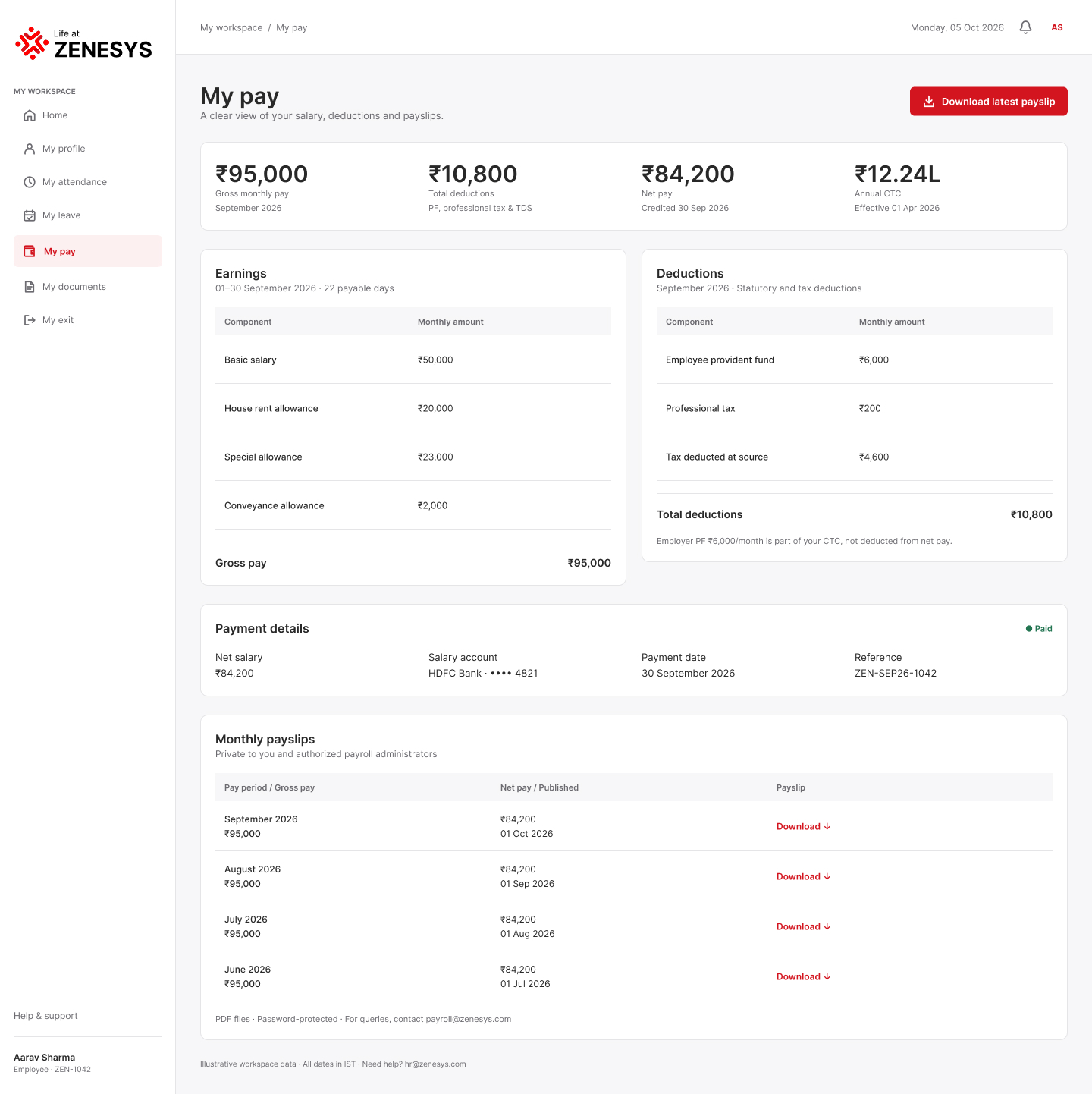Select Tax deducted at source label
The height and width of the screenshot is (1094, 1092).
tap(717, 457)
